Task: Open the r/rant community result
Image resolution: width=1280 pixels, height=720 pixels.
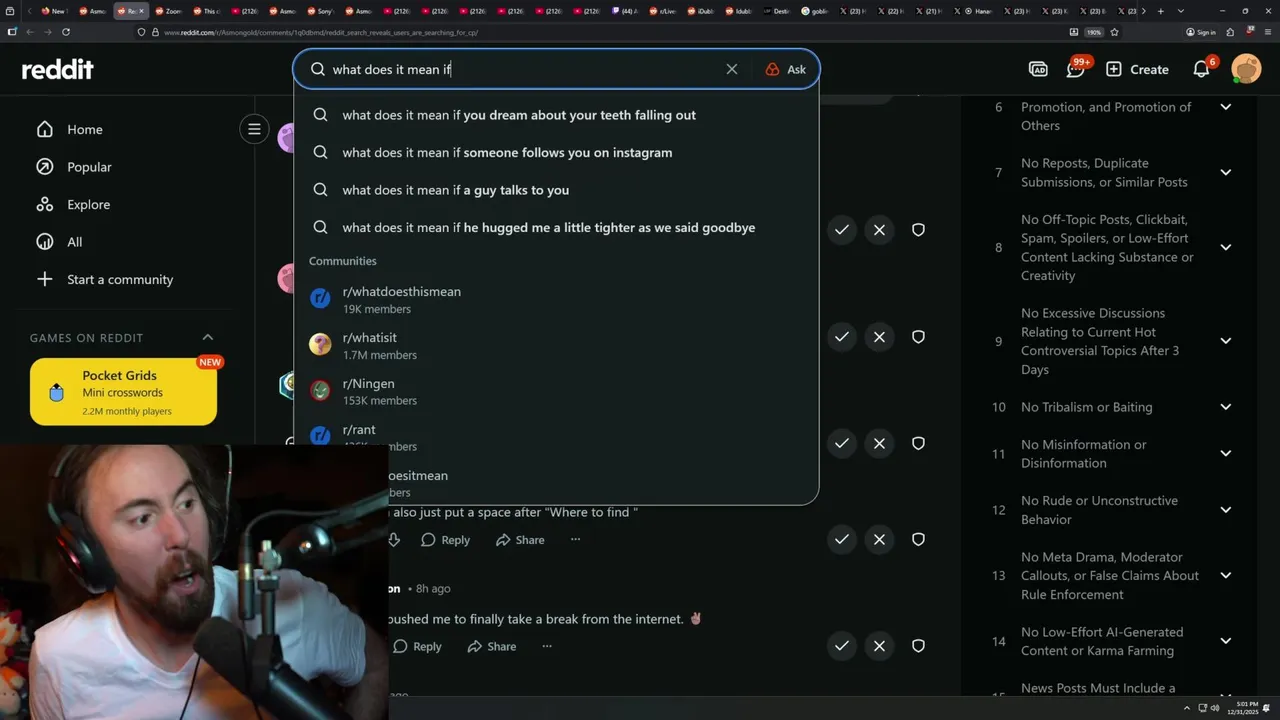Action: (556, 437)
